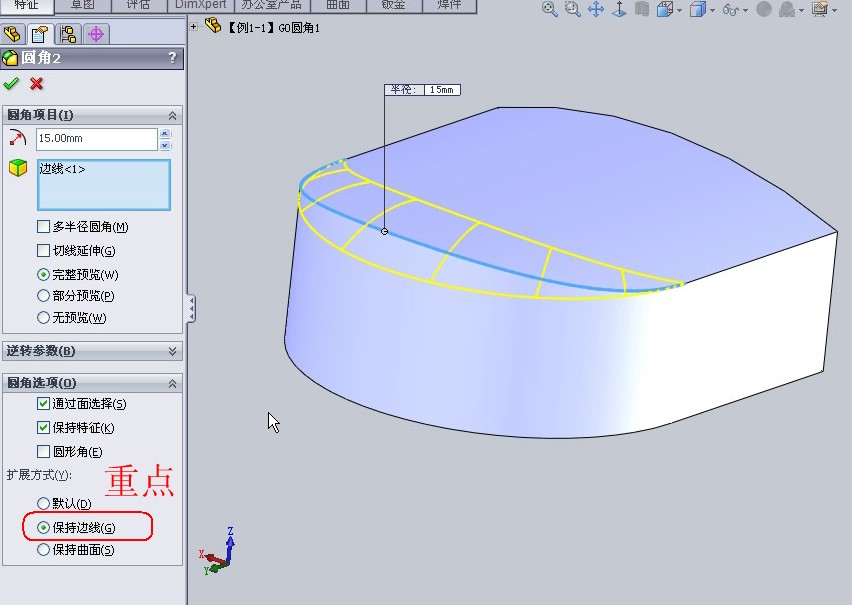Select 边线<1> in the selection box
Screen dimensions: 852x605
point(62,169)
